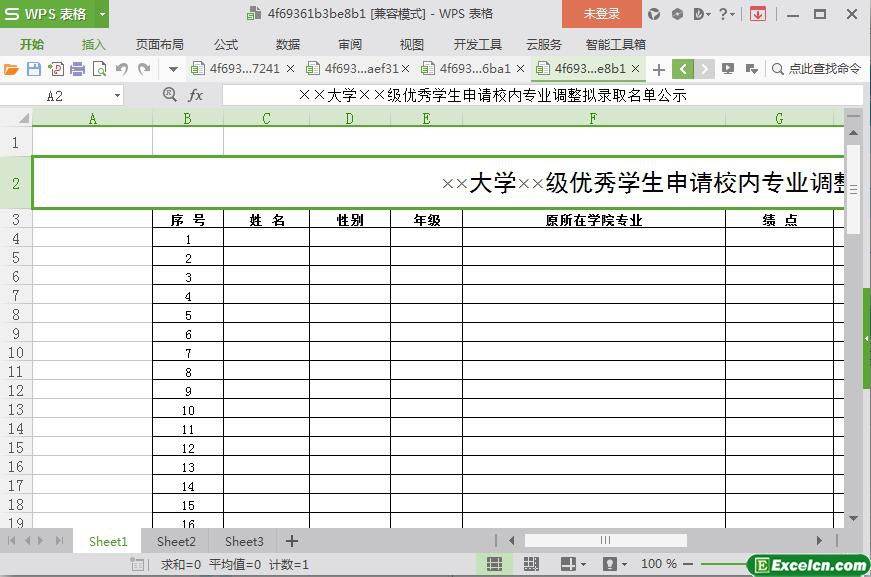Toggle Normal view in status bar

point(494,564)
